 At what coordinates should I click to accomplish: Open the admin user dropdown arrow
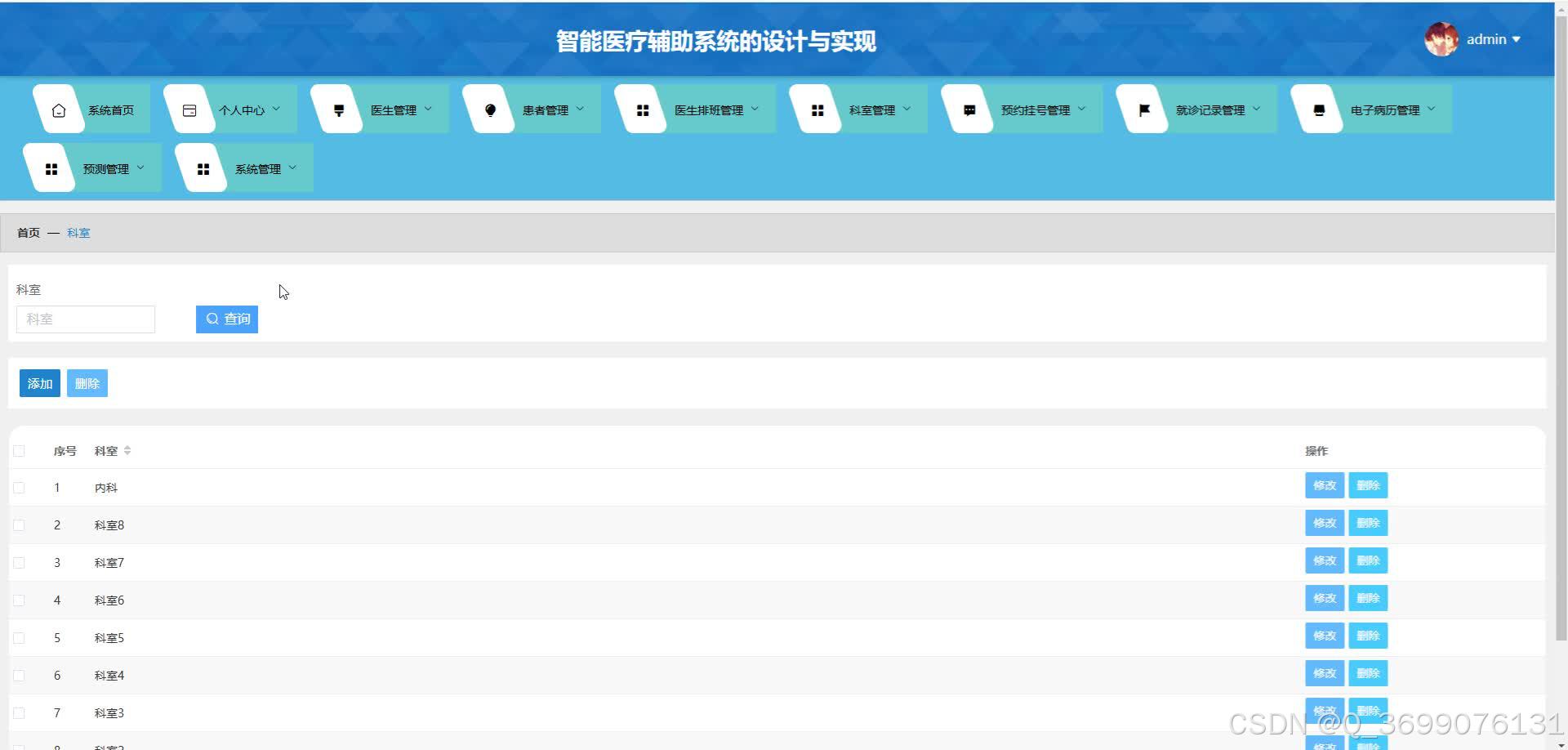1517,39
